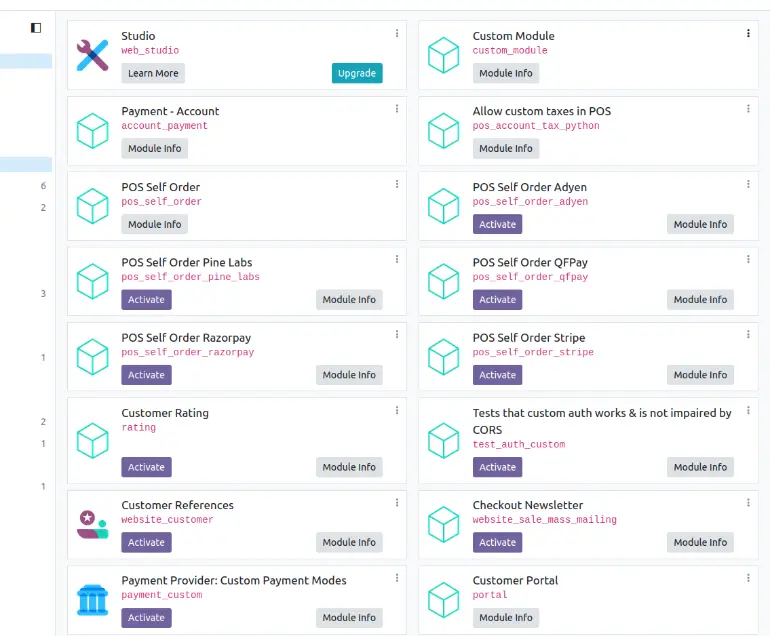Click the Customer Portal cube icon

point(443,599)
